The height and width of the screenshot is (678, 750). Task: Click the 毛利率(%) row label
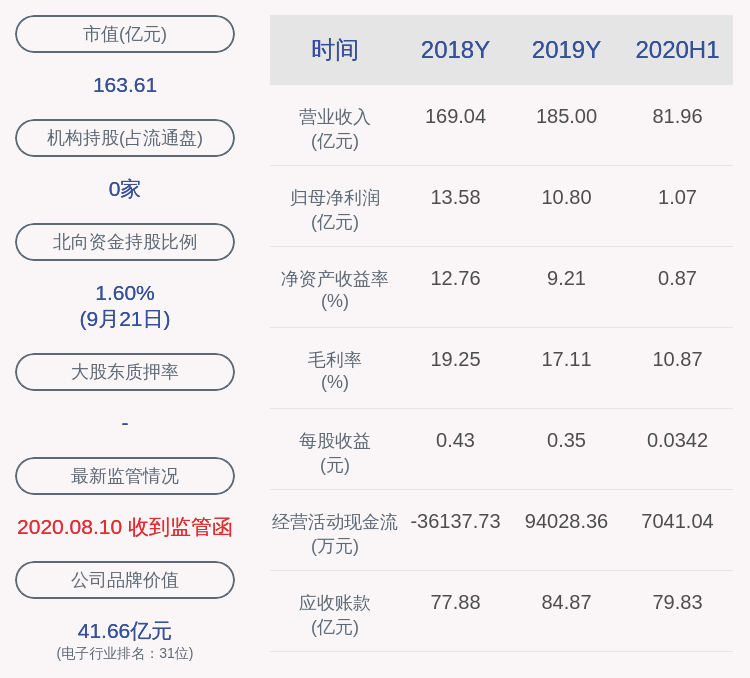pyautogui.click(x=335, y=371)
